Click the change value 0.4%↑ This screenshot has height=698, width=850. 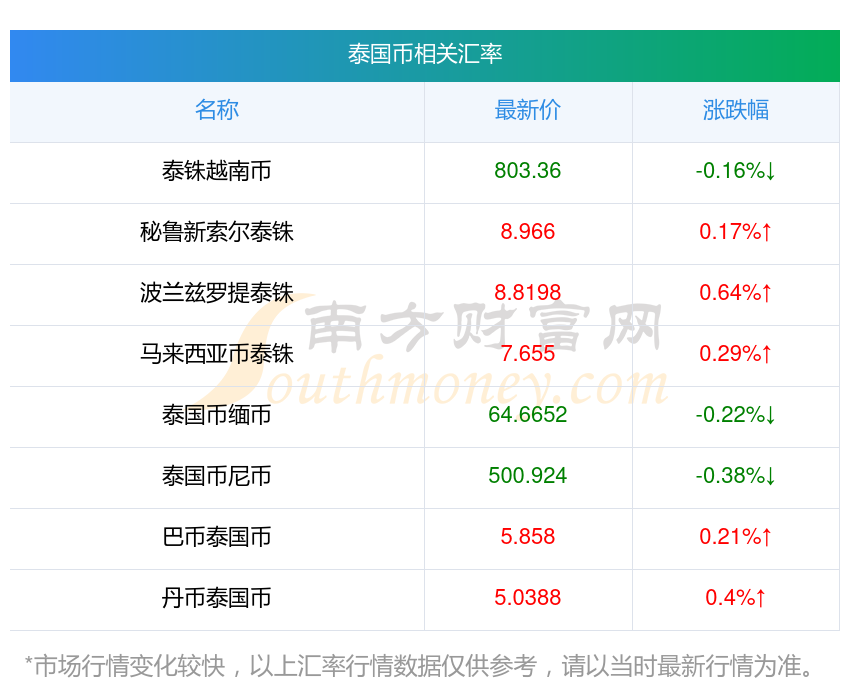(736, 598)
